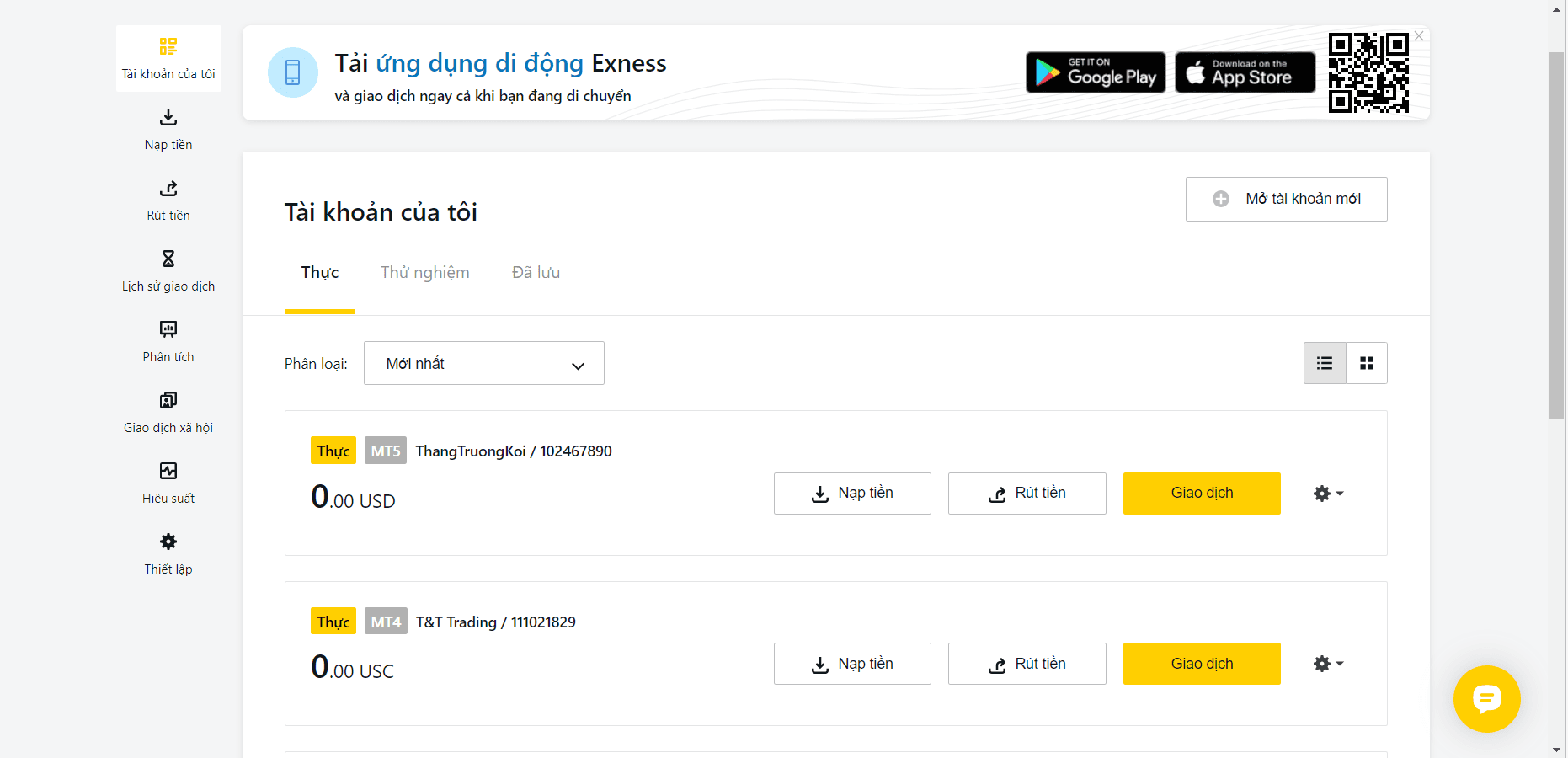
Task: Click the Google Play download badge
Action: tap(1096, 72)
